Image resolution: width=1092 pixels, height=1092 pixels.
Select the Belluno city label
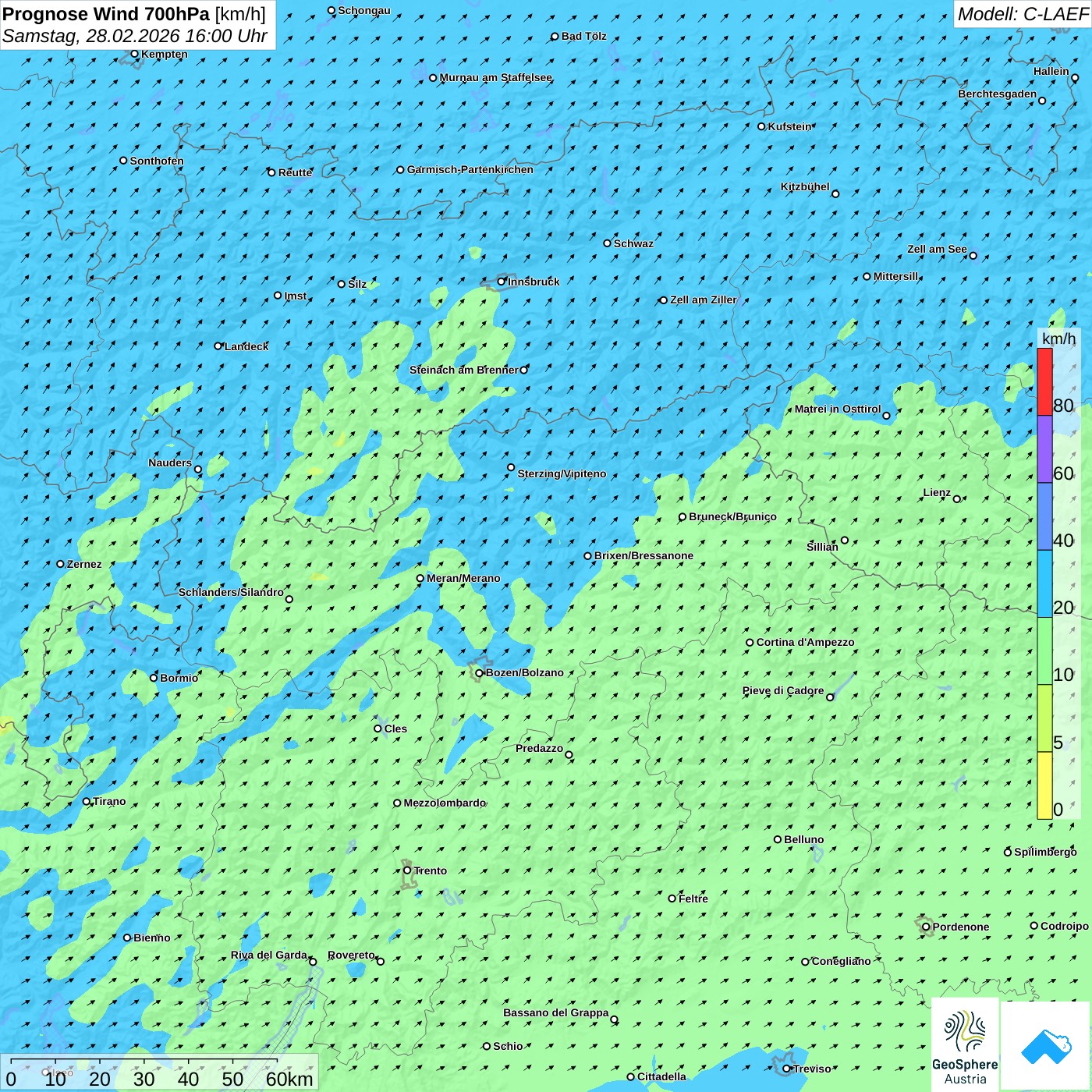[804, 839]
